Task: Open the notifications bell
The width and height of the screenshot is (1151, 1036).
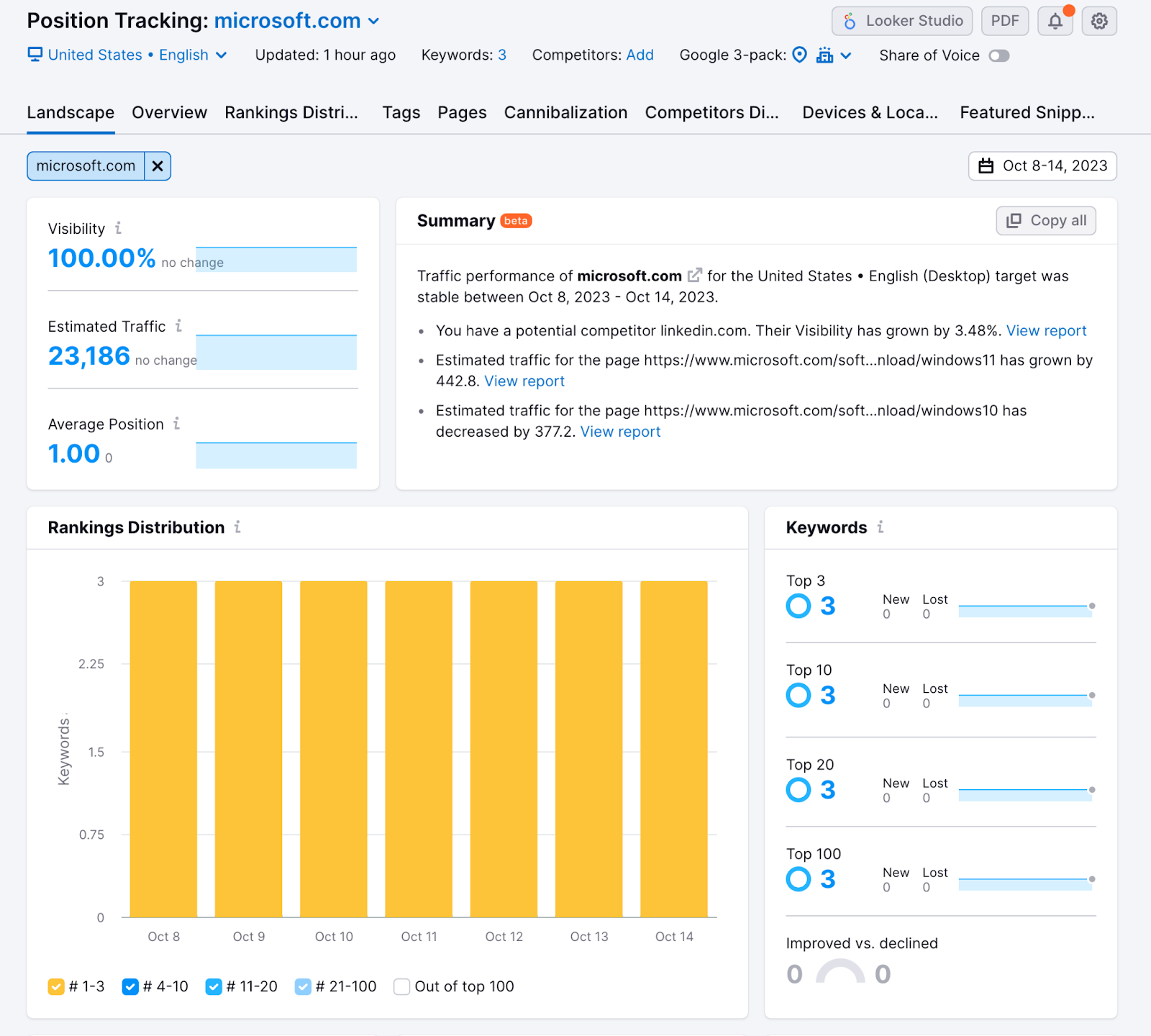Action: (x=1055, y=20)
